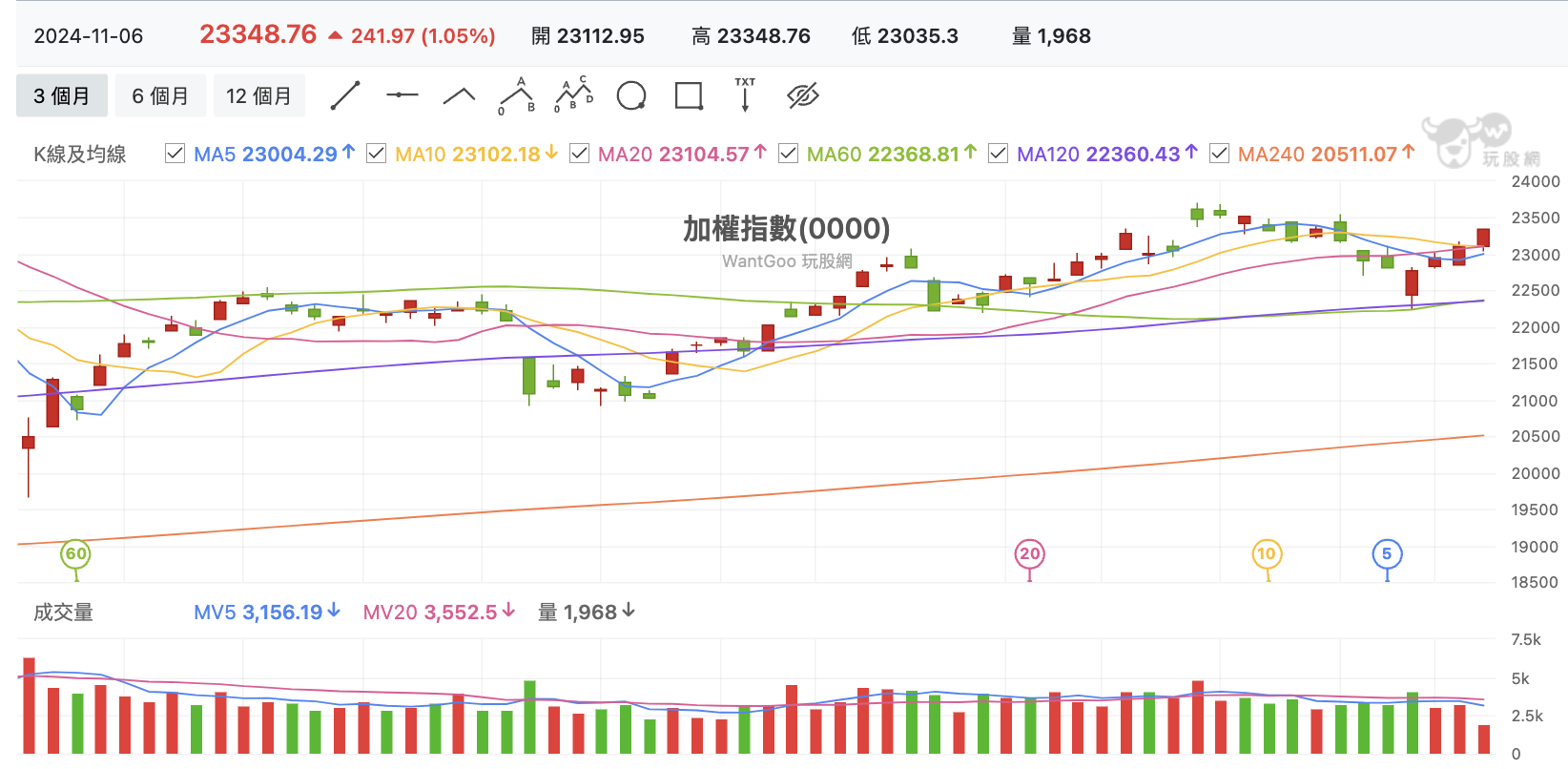This screenshot has width=1568, height=769.
Task: Click the 成交量 section label
Action: click(x=63, y=613)
